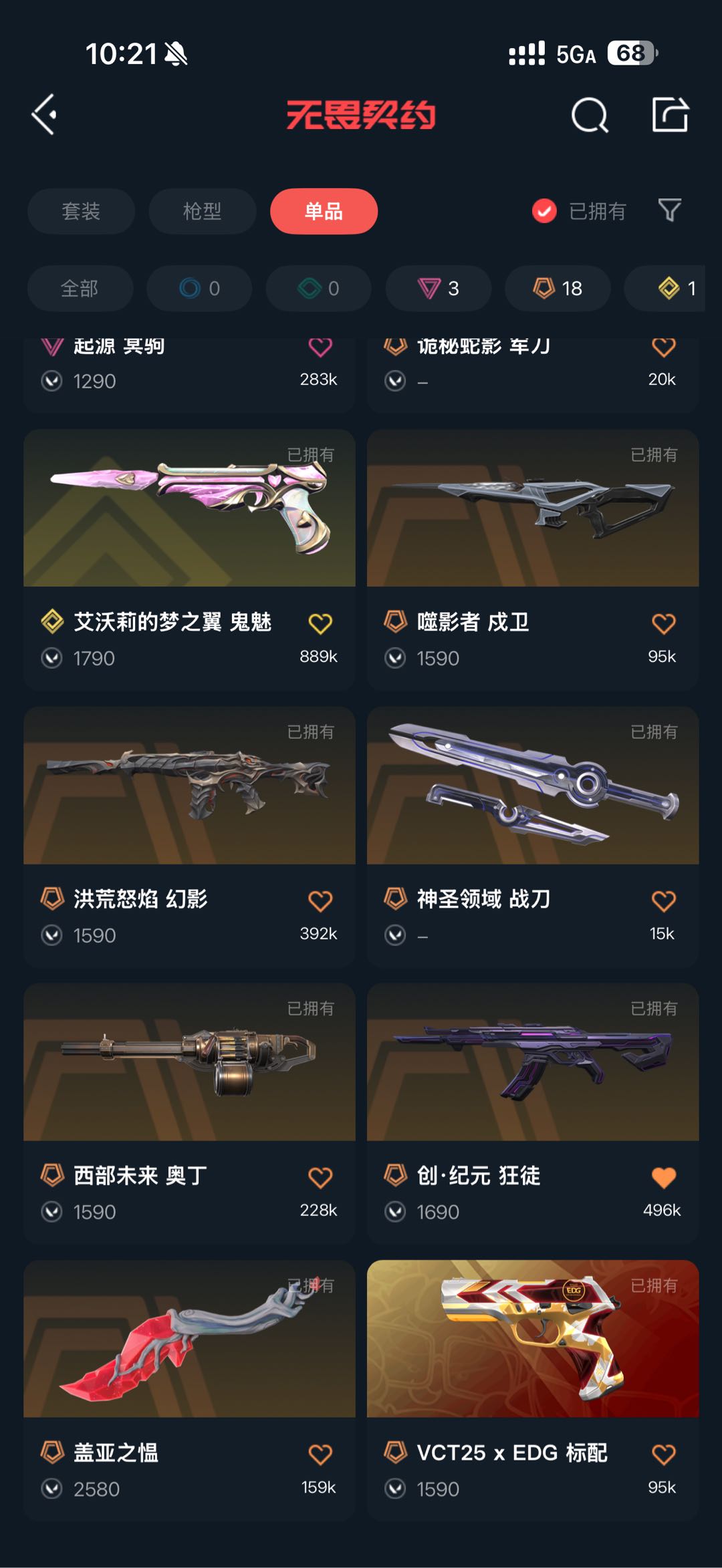Select the 单品 tab button
Viewport: 722px width, 1568px height.
(324, 211)
